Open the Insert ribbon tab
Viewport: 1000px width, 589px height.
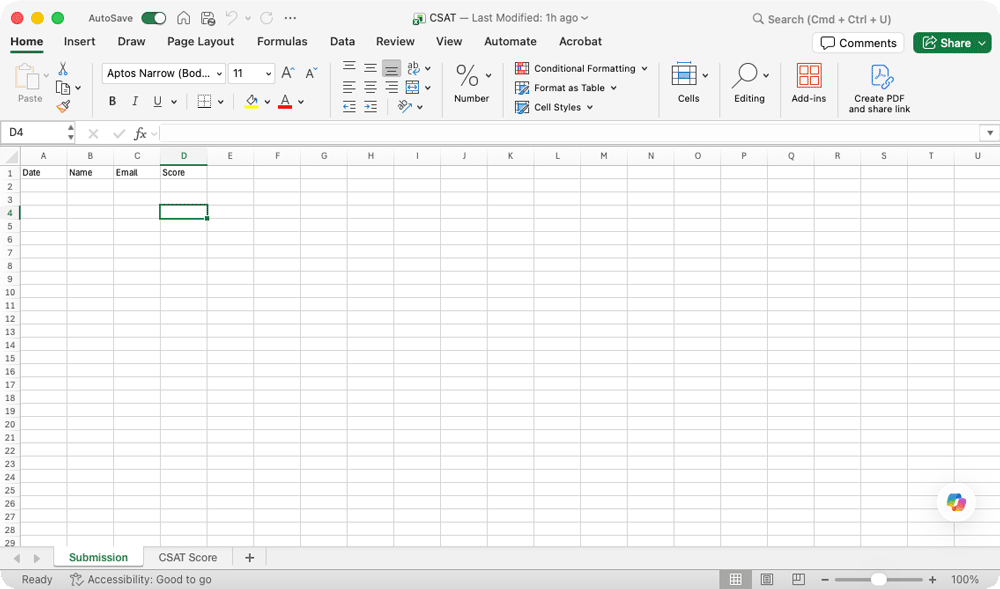coord(79,41)
